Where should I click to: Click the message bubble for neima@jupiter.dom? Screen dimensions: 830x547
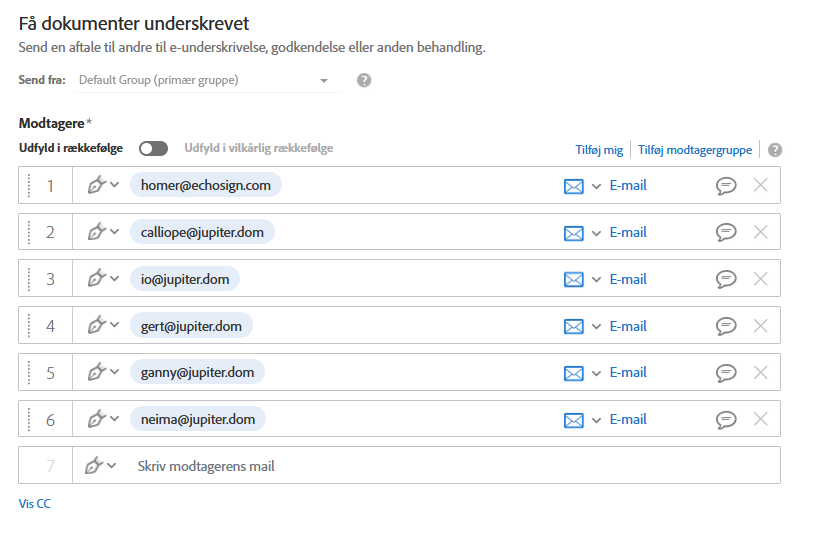(x=727, y=419)
